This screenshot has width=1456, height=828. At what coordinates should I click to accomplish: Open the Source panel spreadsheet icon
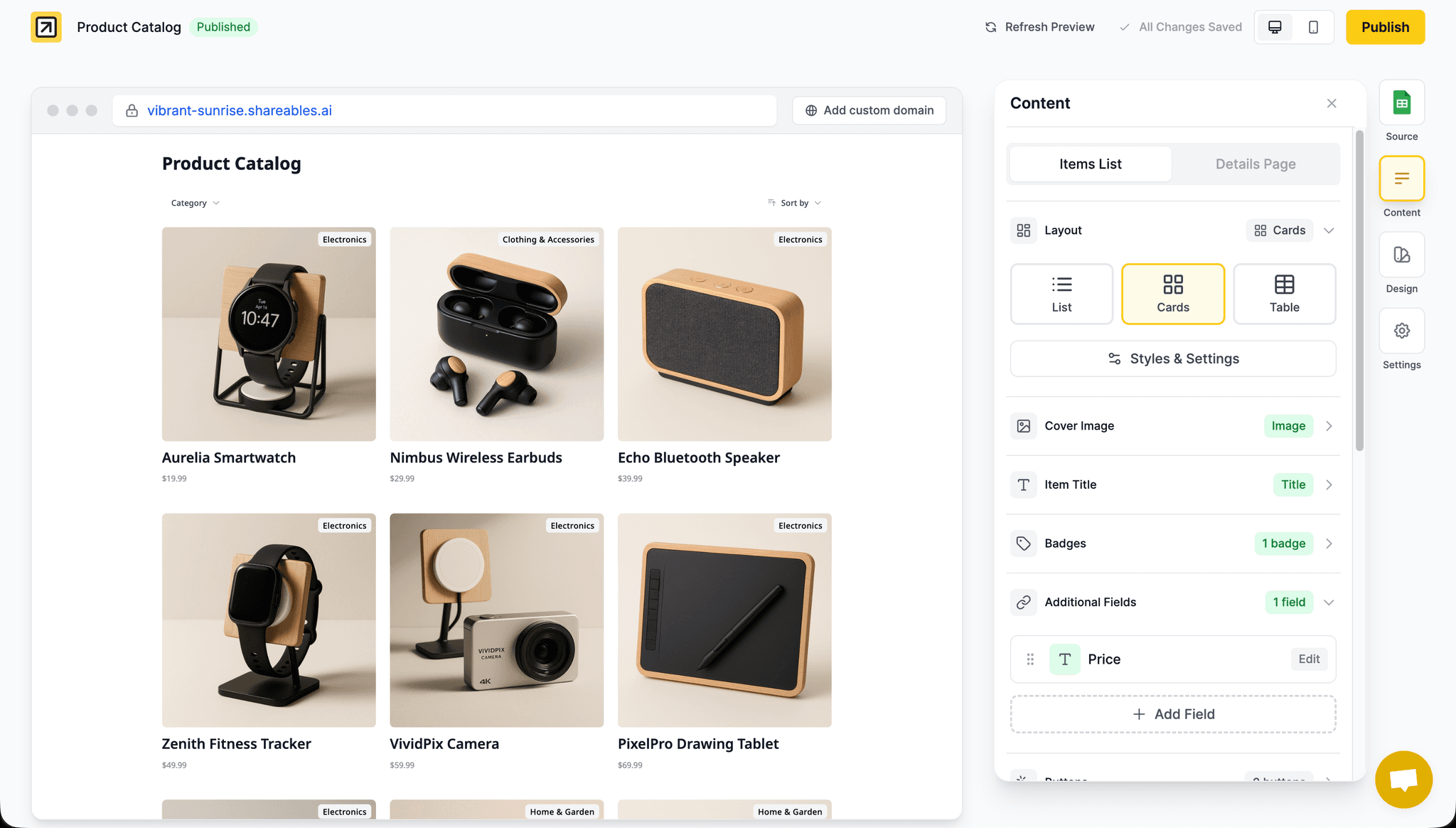pos(1401,103)
